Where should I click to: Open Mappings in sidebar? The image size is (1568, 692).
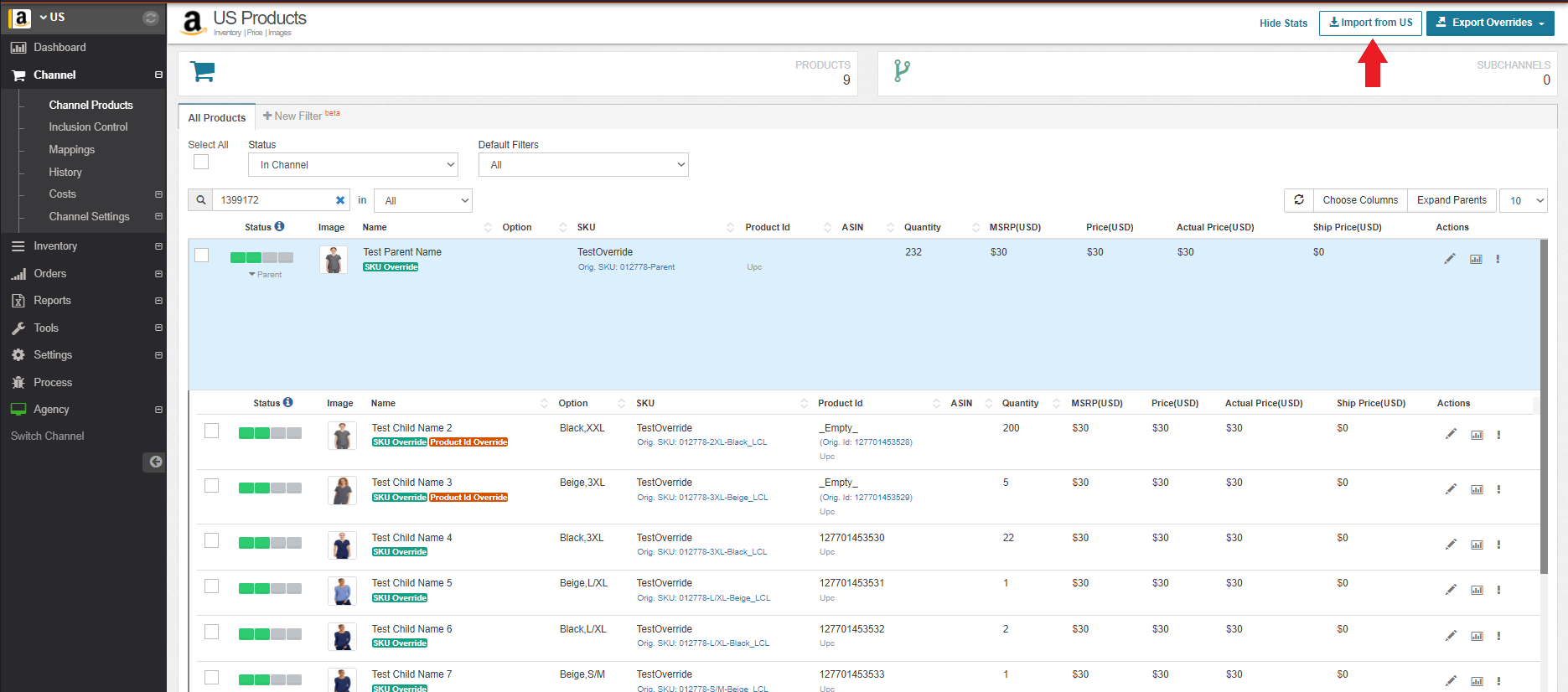click(x=71, y=150)
